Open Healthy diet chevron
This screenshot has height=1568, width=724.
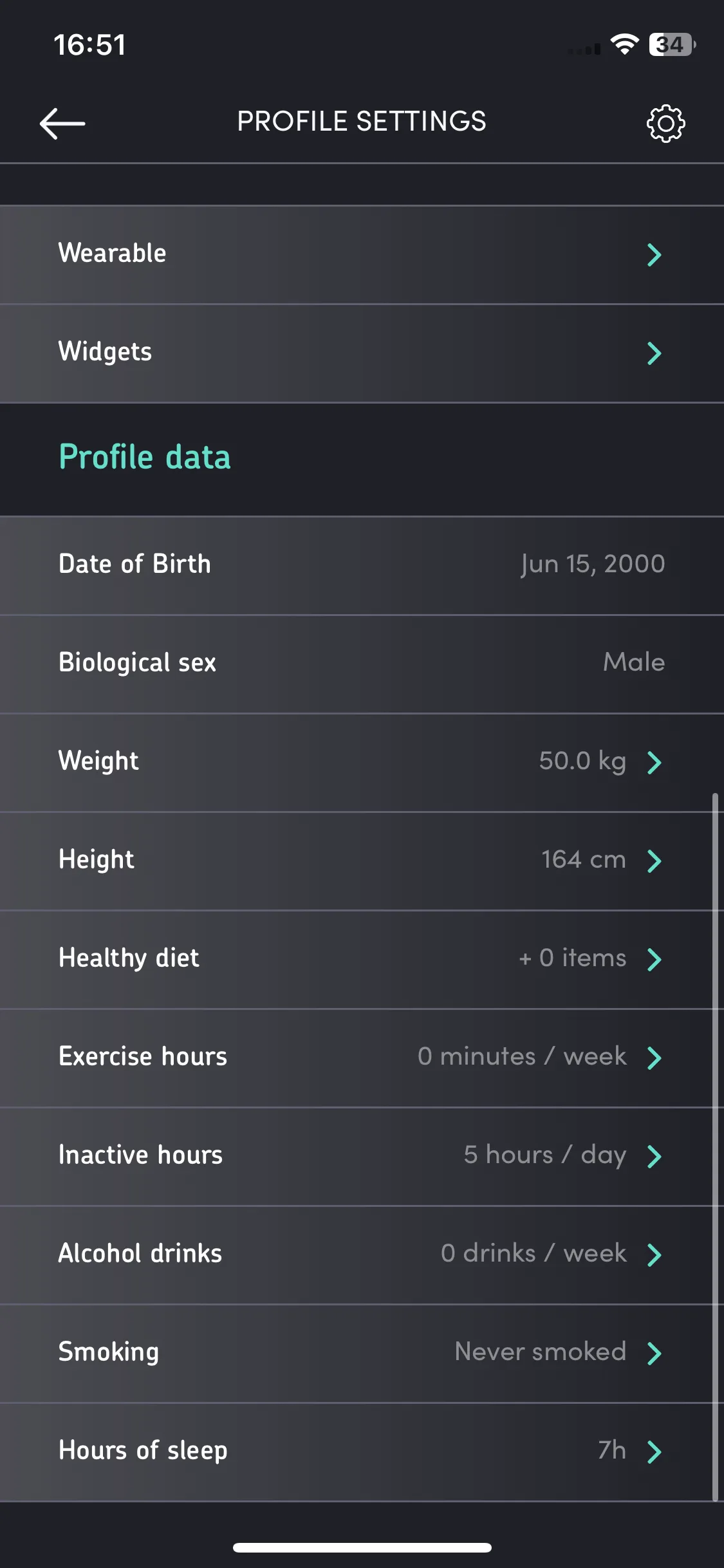click(x=654, y=959)
